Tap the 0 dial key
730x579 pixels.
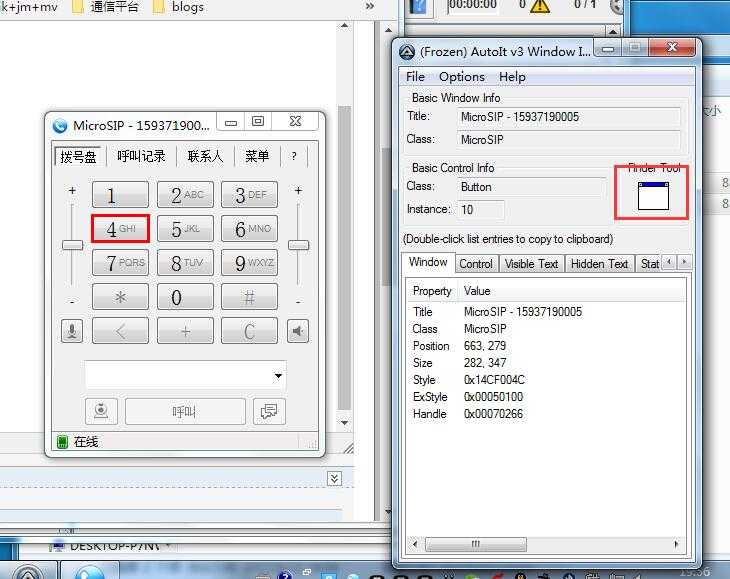[x=185, y=296]
